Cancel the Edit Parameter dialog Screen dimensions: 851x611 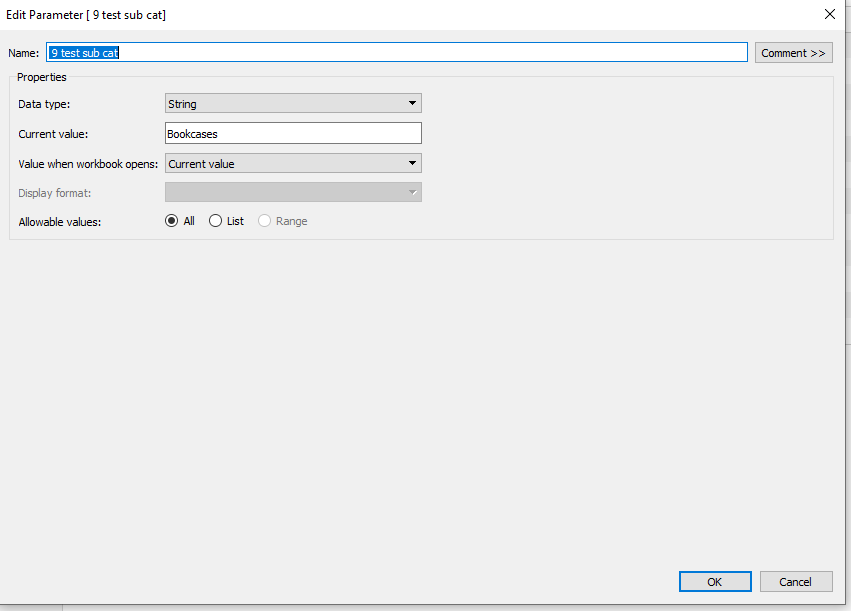point(796,582)
